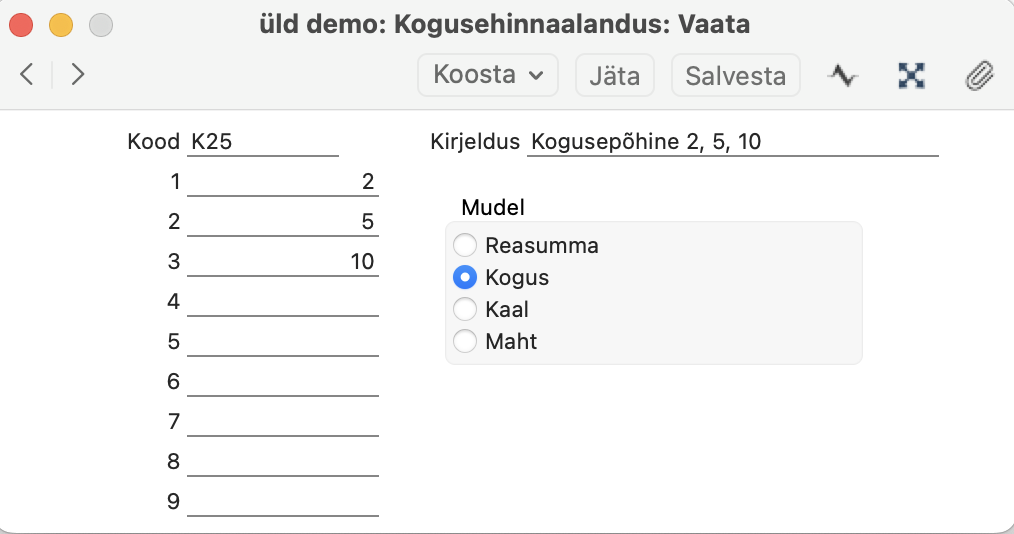Expand the Koosta dropdown menu
The height and width of the screenshot is (534, 1014).
pyautogui.click(x=488, y=75)
